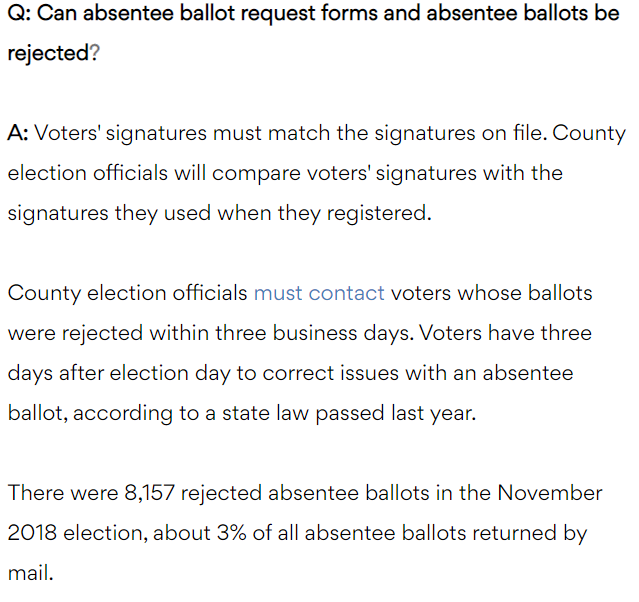Viewport: 639px width, 602px height.
Task: Click the number "8,157" in the last paragraph
Action: [150, 492]
